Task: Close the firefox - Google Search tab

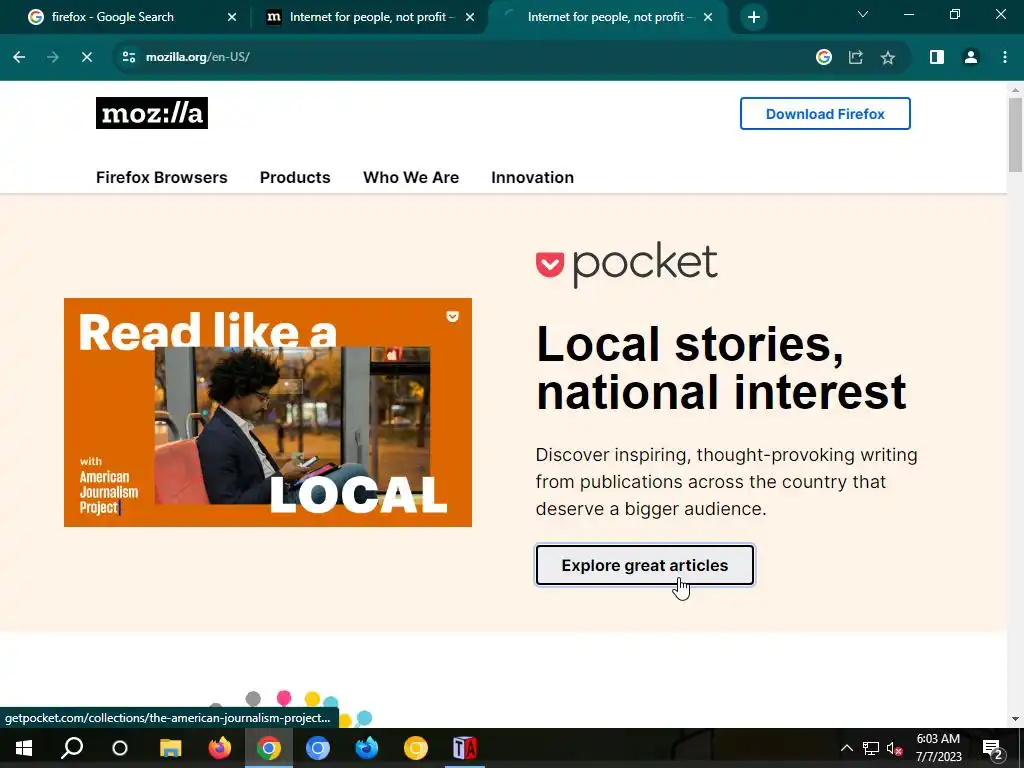Action: point(232,17)
